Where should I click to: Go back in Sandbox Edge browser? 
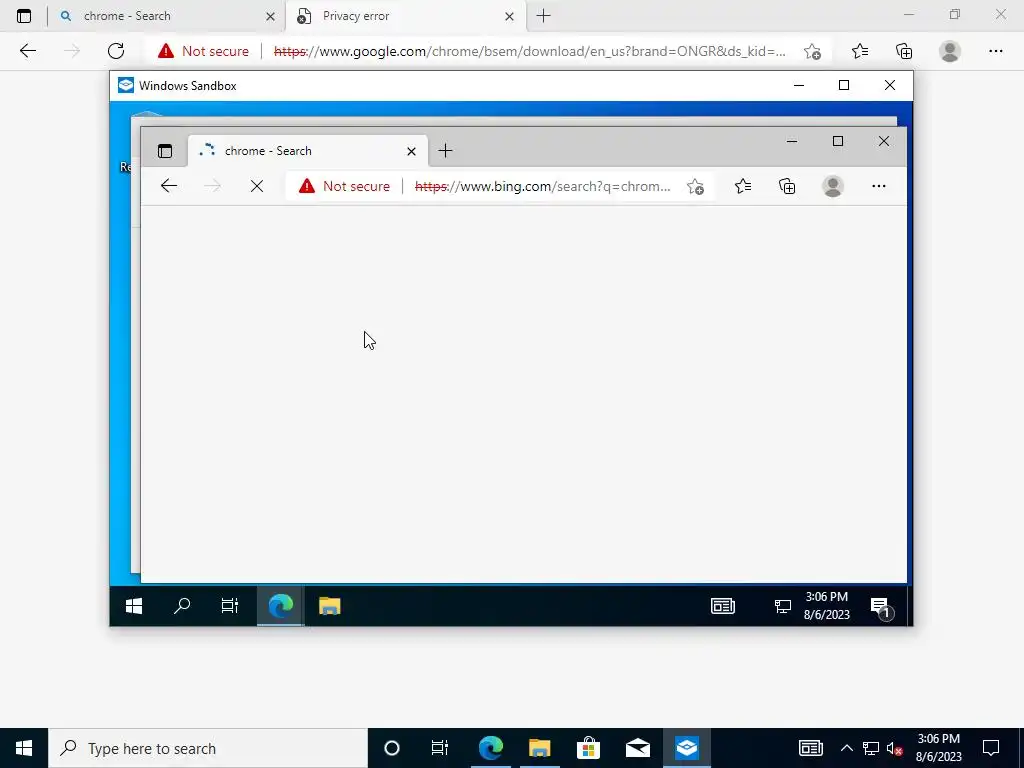[x=168, y=186]
